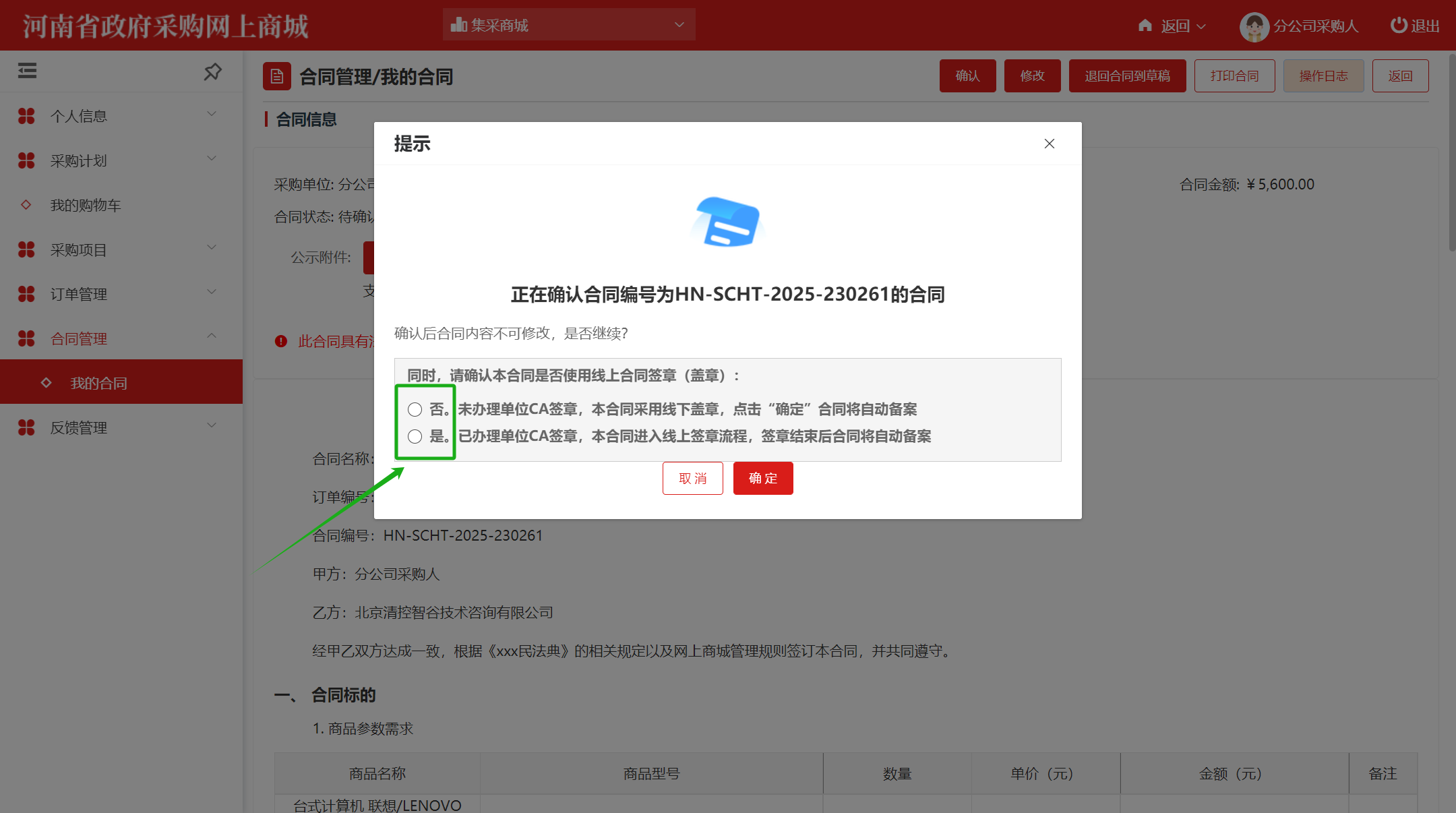This screenshot has height=813, width=1456.
Task: Click the 数量 column header
Action: pos(897,773)
